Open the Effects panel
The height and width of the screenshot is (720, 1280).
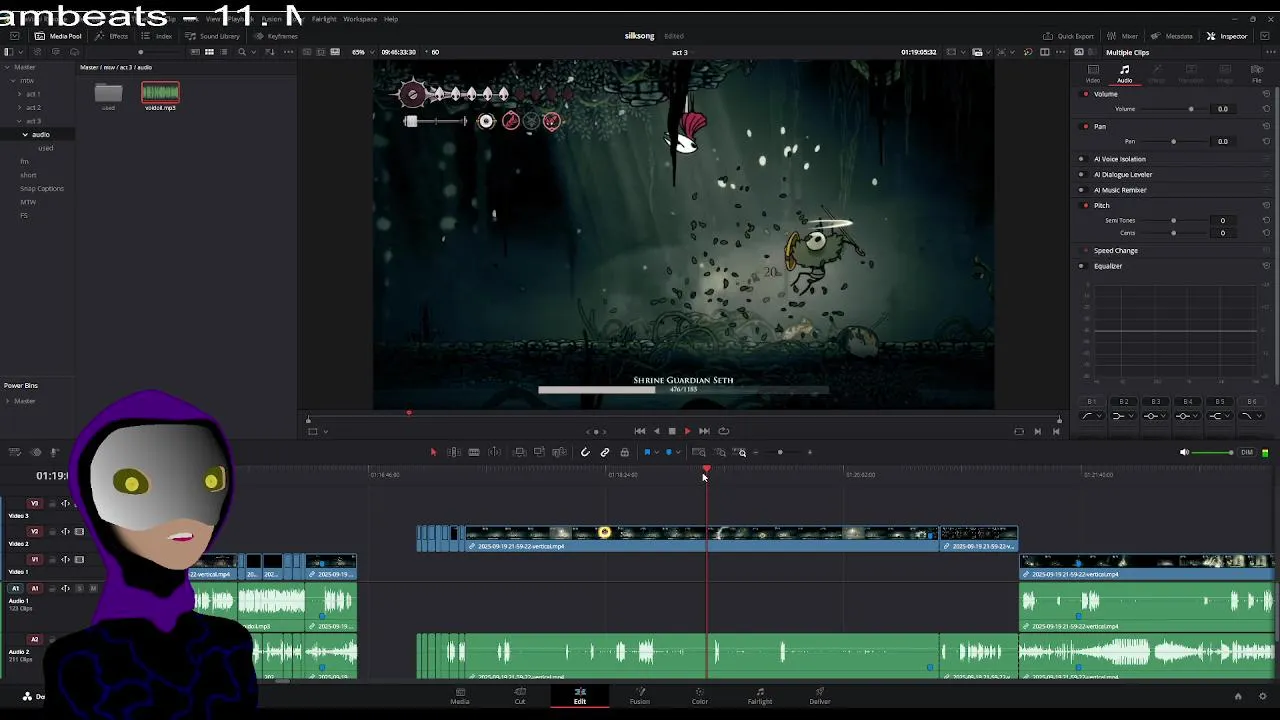[112, 36]
